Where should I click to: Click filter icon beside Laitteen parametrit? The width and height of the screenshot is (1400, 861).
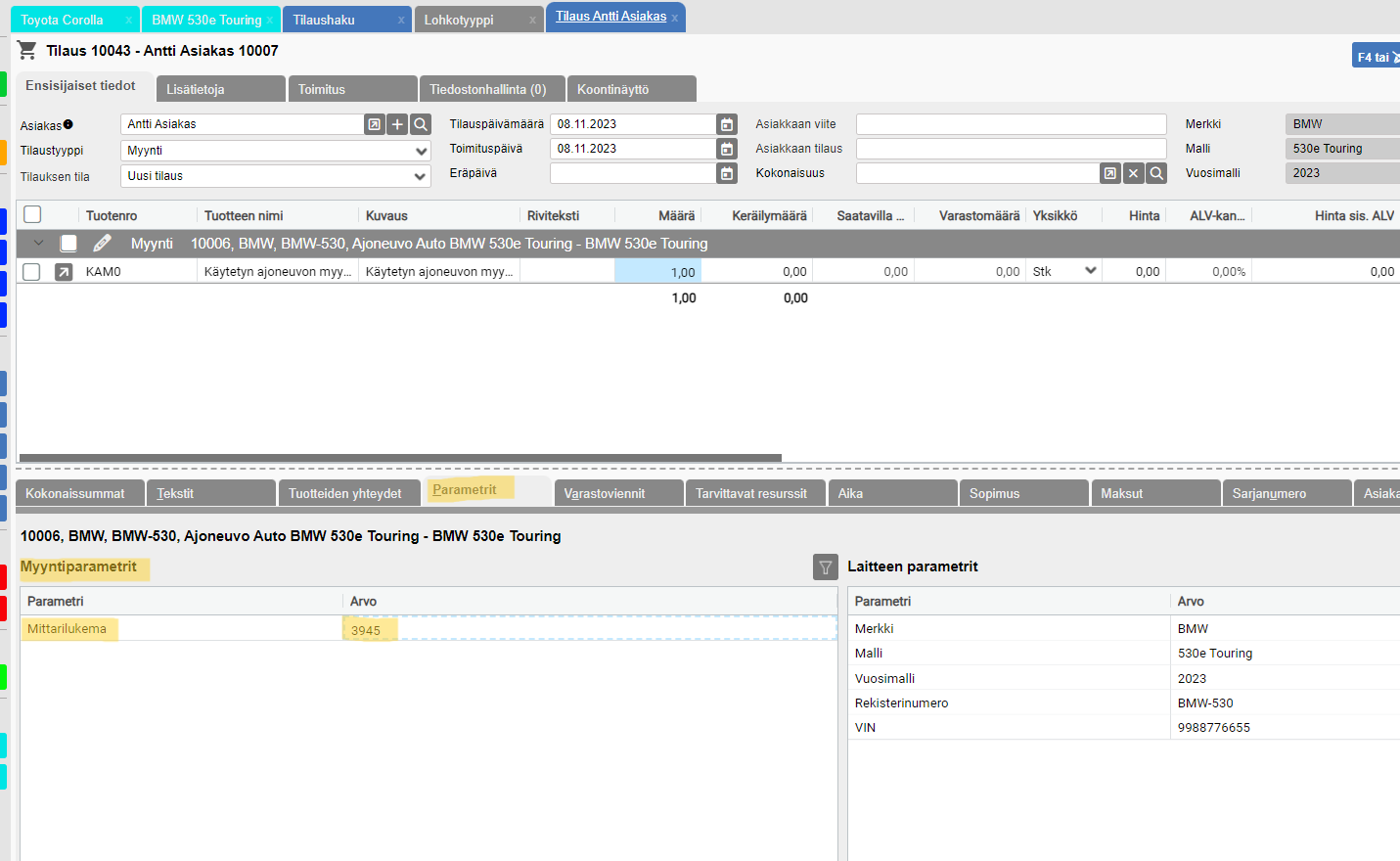[x=826, y=567]
